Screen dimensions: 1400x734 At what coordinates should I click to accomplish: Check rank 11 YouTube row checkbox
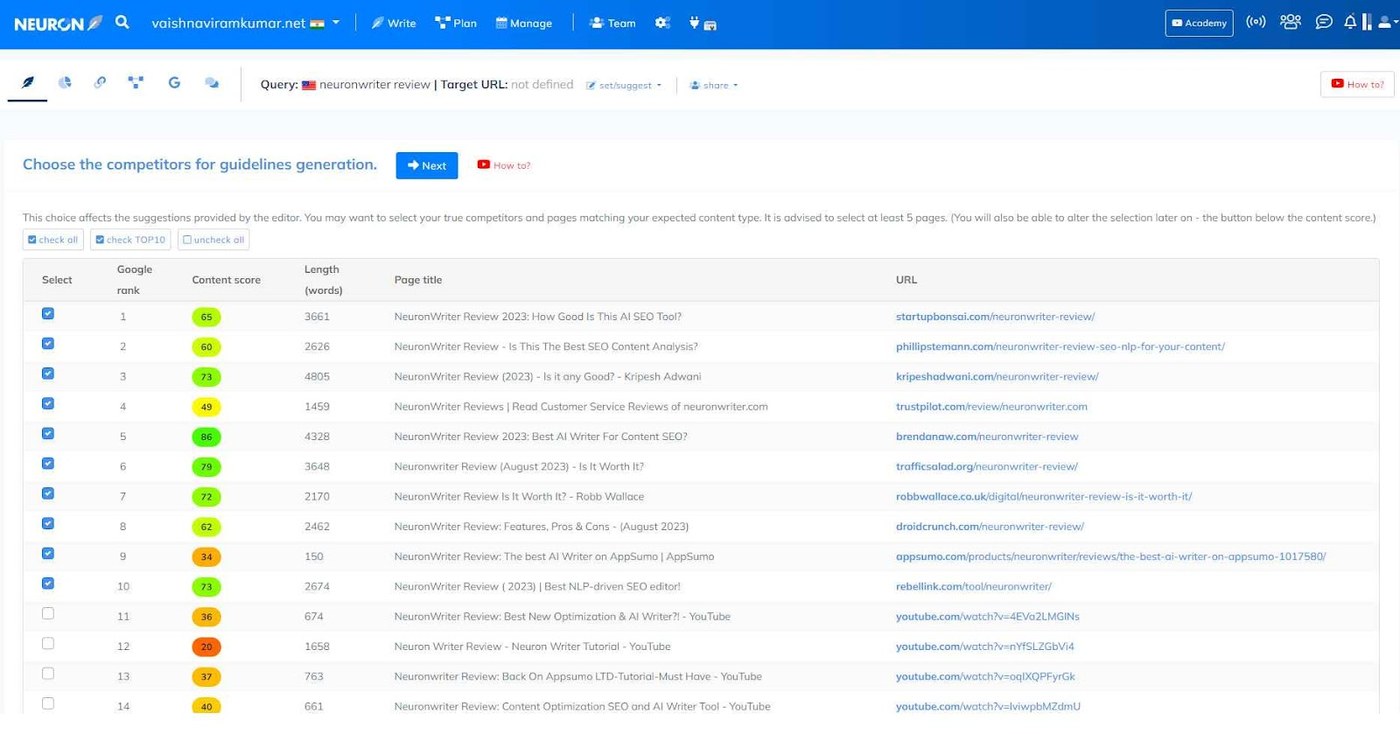(x=48, y=614)
